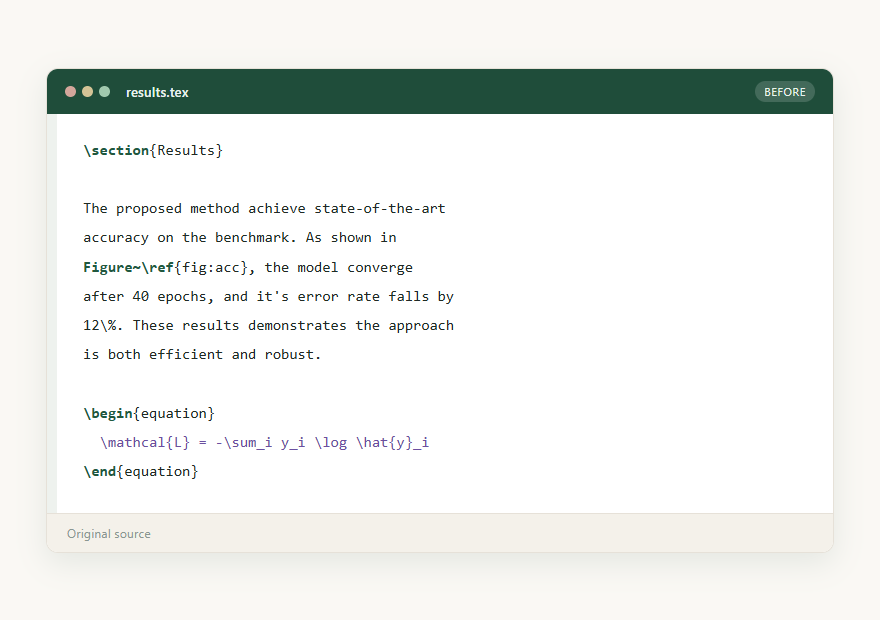This screenshot has height=620, width=880.
Task: Click the 'Original source' footer caption
Action: pyautogui.click(x=109, y=534)
